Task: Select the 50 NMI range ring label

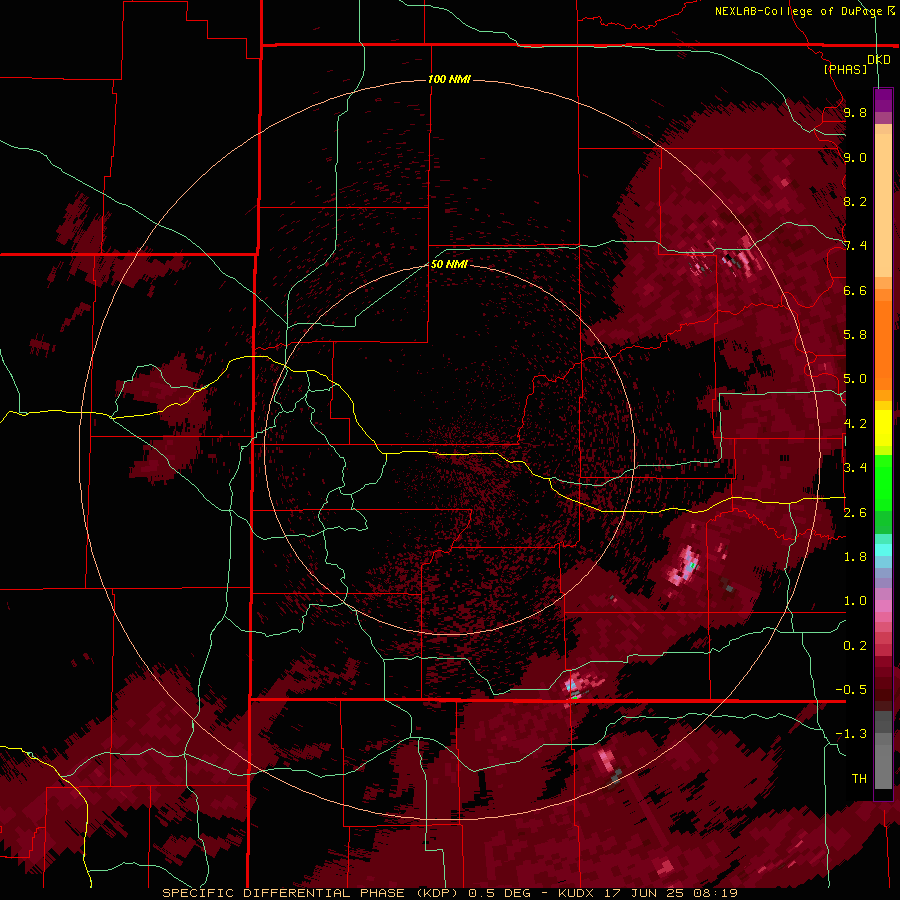Action: coord(449,264)
